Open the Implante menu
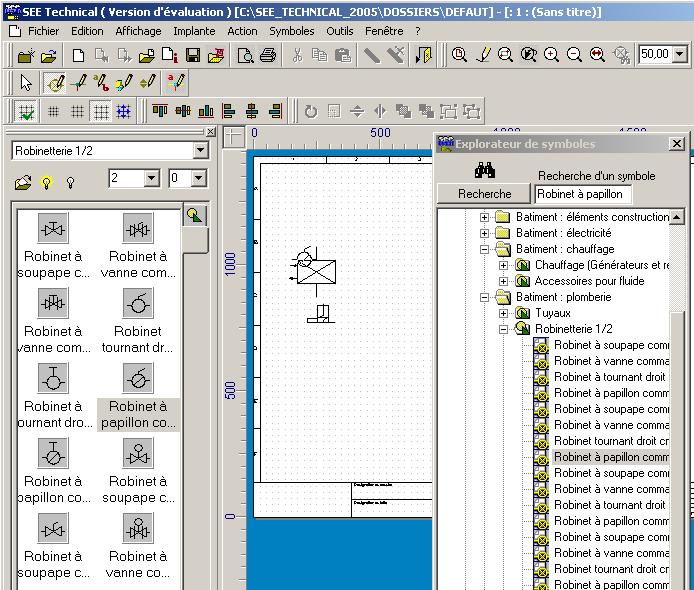This screenshot has height=590, width=694. pos(194,31)
